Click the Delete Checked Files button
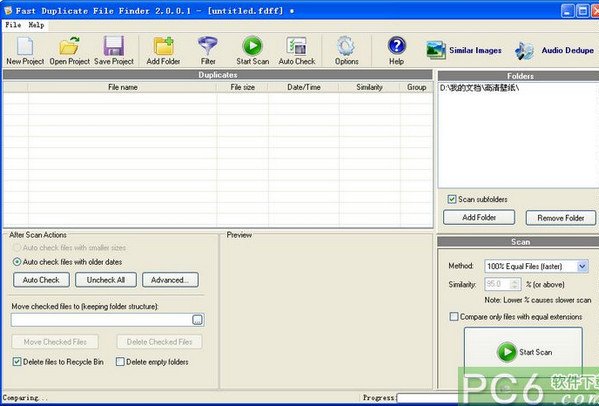The image size is (599, 406). [x=159, y=342]
